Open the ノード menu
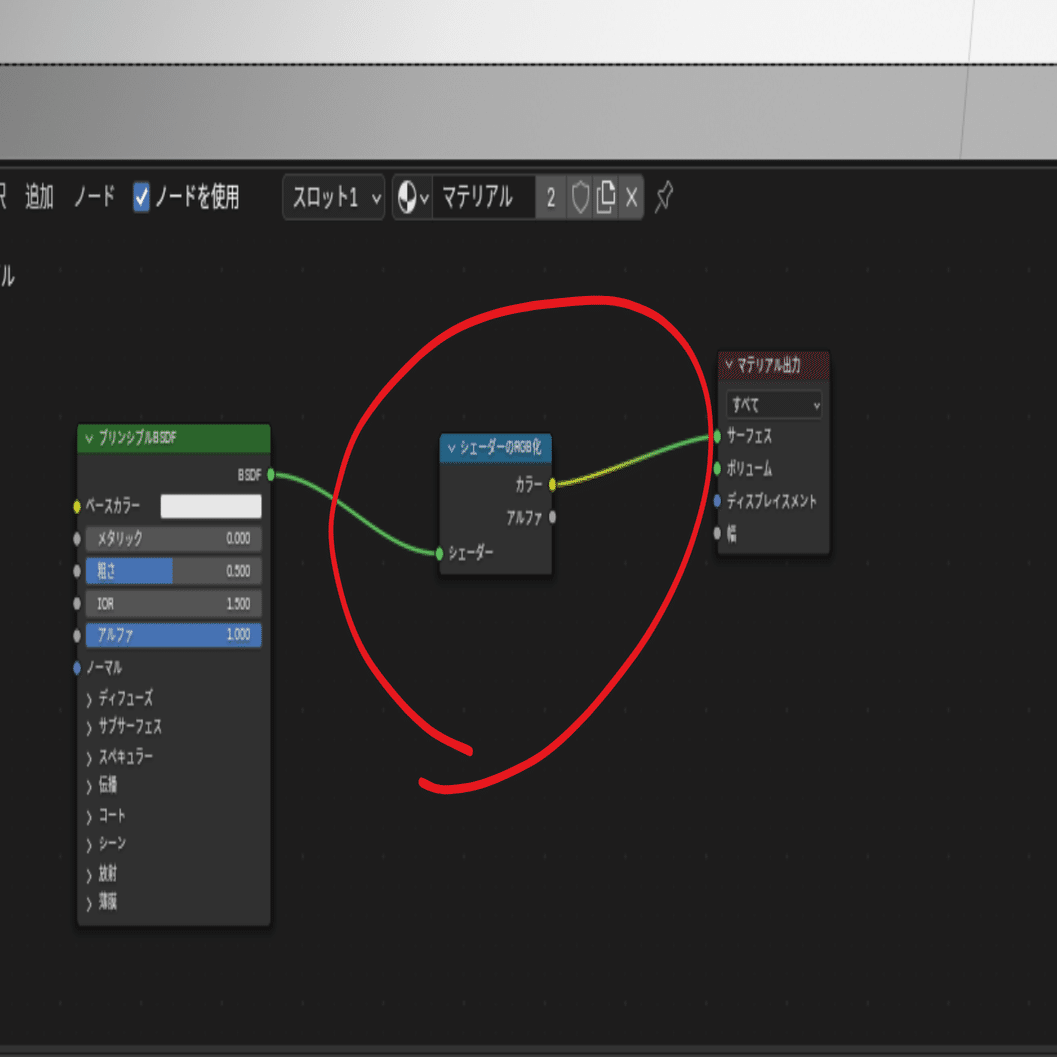 click(x=94, y=197)
